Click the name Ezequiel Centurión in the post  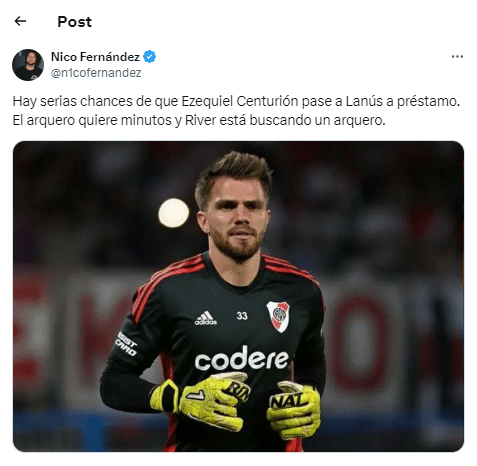(240, 101)
